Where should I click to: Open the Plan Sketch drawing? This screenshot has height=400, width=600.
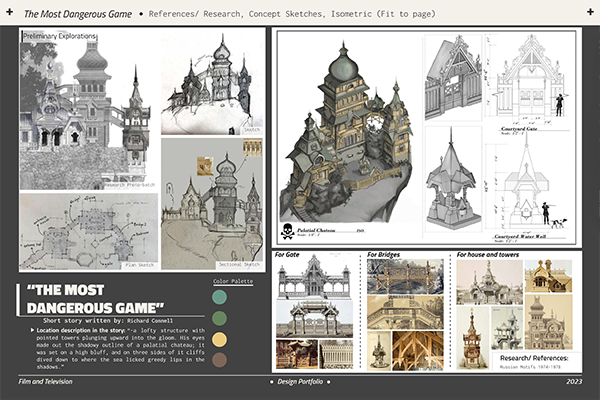coord(88,231)
